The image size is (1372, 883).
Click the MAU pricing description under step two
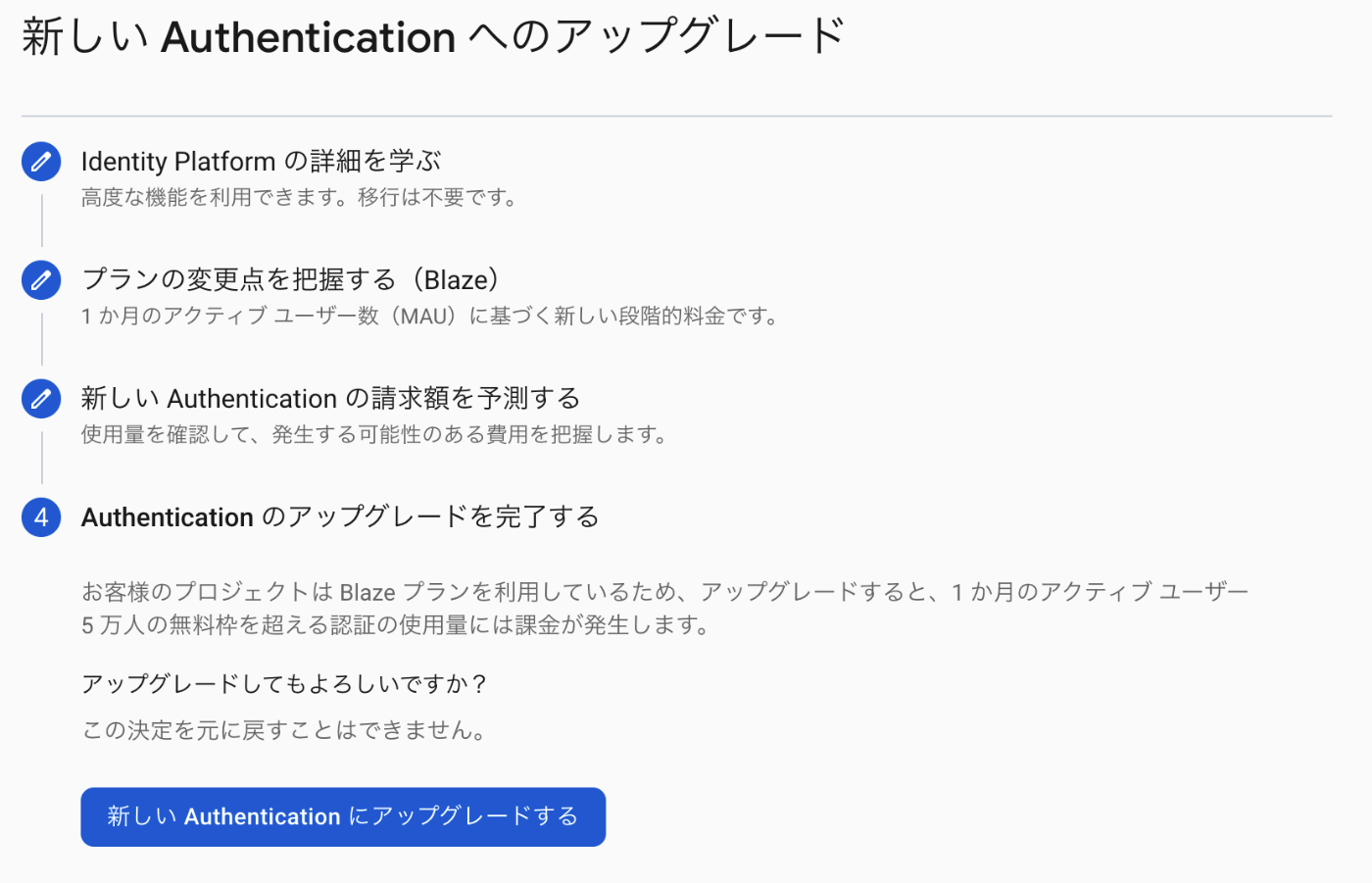[430, 317]
